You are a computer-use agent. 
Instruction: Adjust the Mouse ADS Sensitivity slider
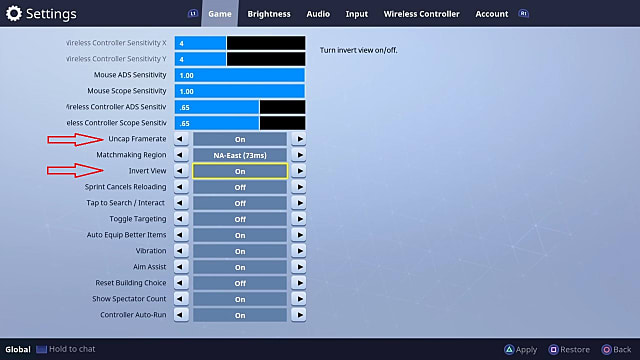pos(240,75)
